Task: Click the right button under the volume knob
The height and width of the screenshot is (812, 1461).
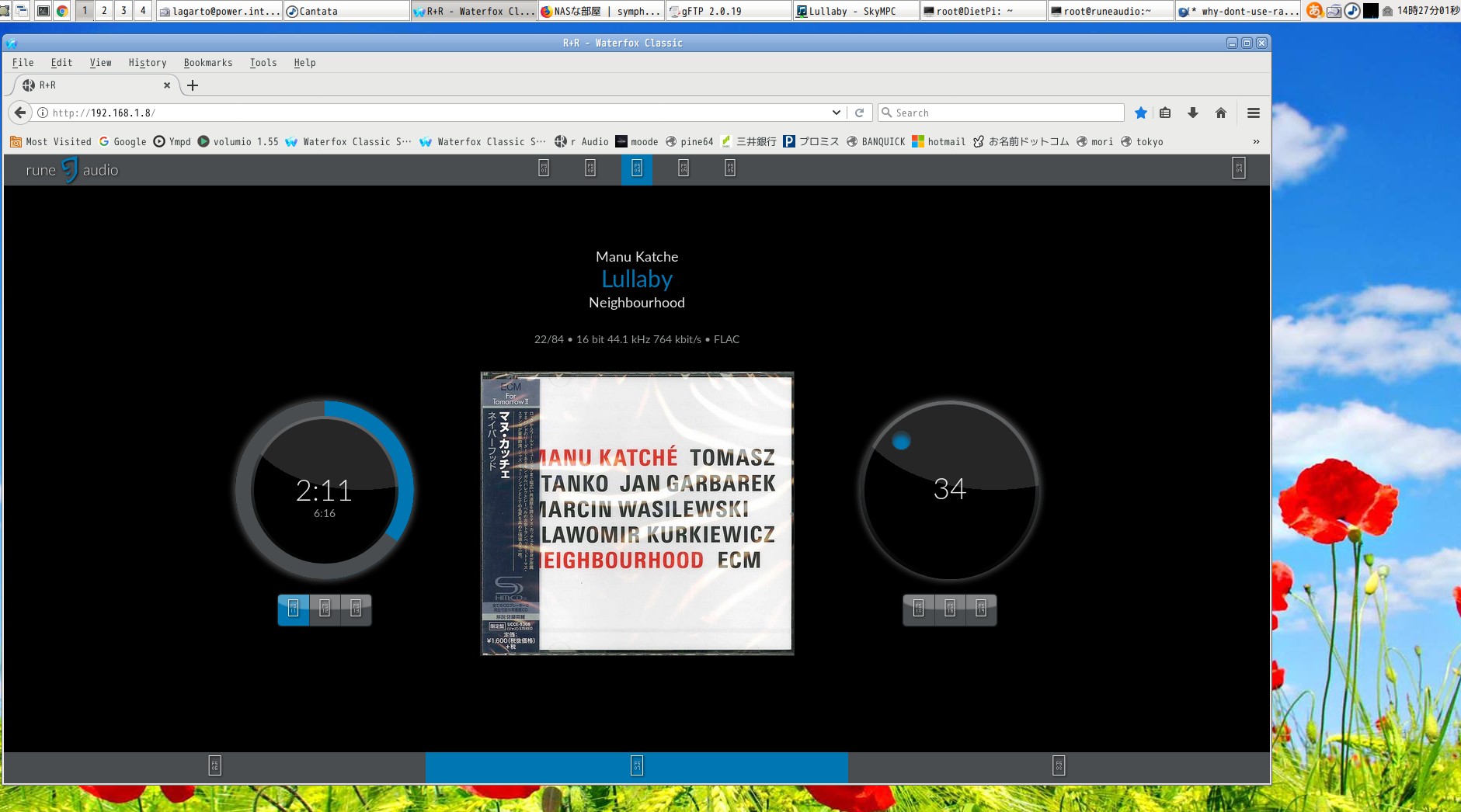Action: (x=981, y=609)
